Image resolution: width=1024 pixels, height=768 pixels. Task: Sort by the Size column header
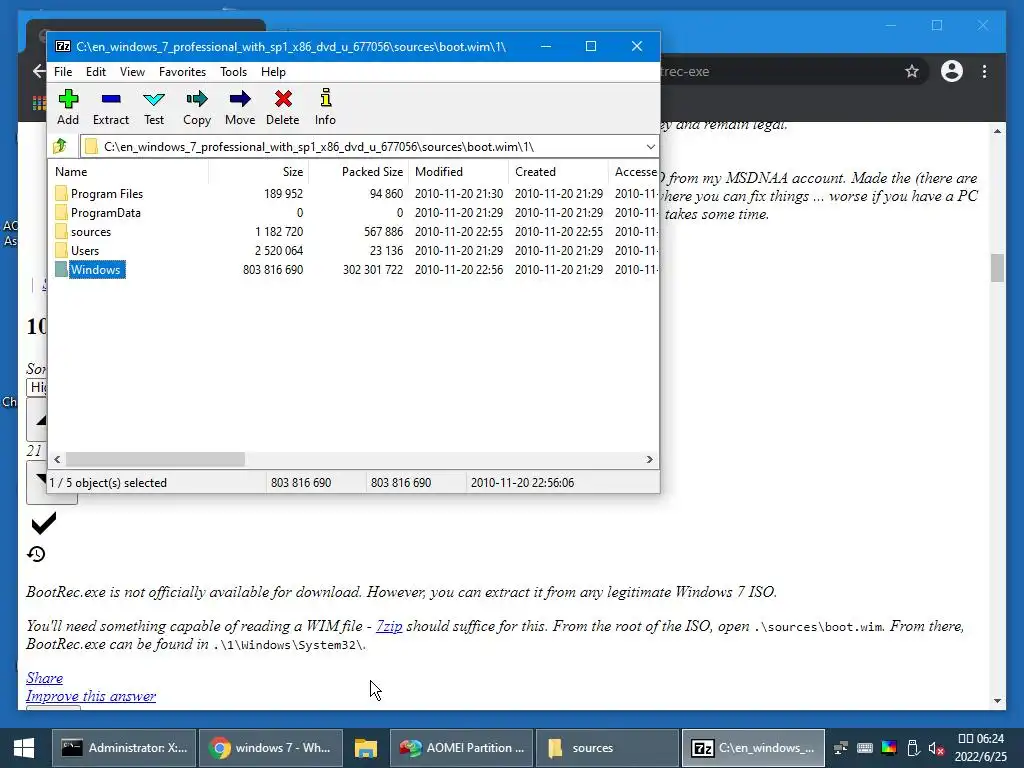[x=259, y=172]
